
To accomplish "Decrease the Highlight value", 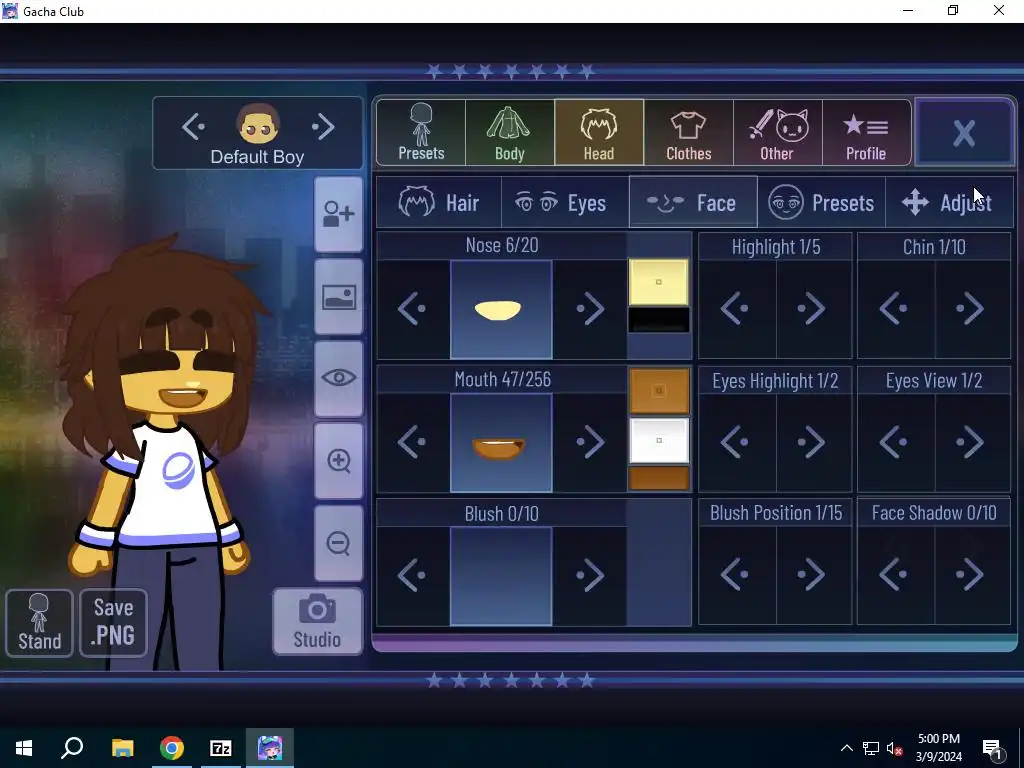I will (x=737, y=309).
